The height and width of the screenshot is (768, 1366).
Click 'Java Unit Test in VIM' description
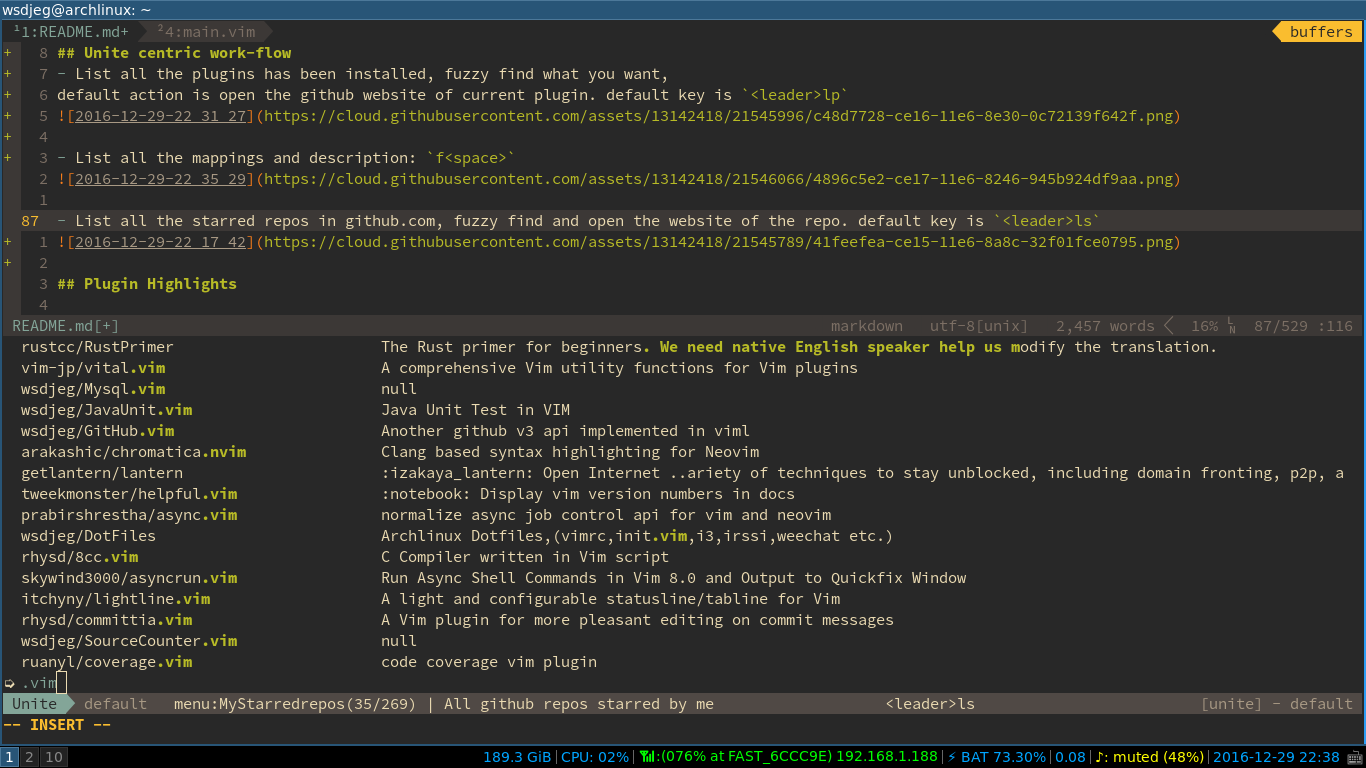pos(475,410)
